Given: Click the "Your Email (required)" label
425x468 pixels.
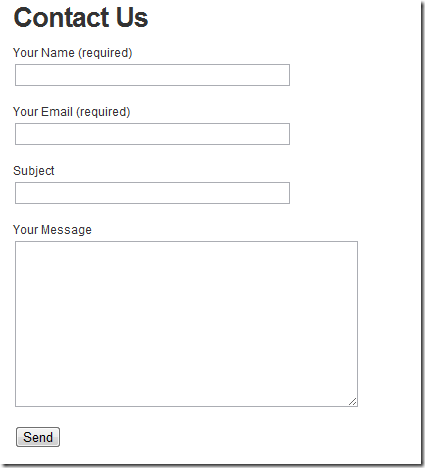Looking at the screenshot, I should coord(72,112).
